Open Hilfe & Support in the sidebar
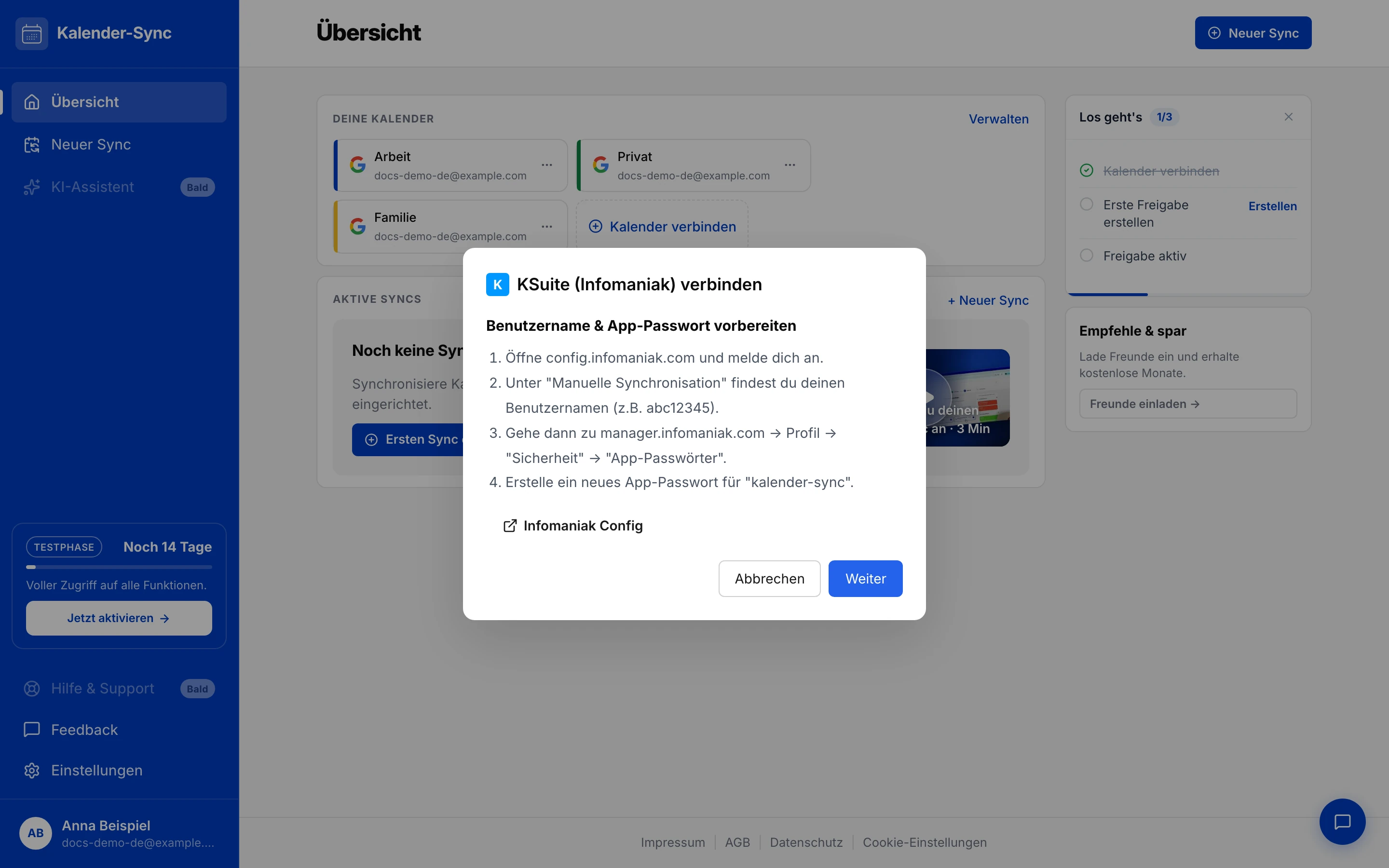1389x868 pixels. (x=119, y=688)
